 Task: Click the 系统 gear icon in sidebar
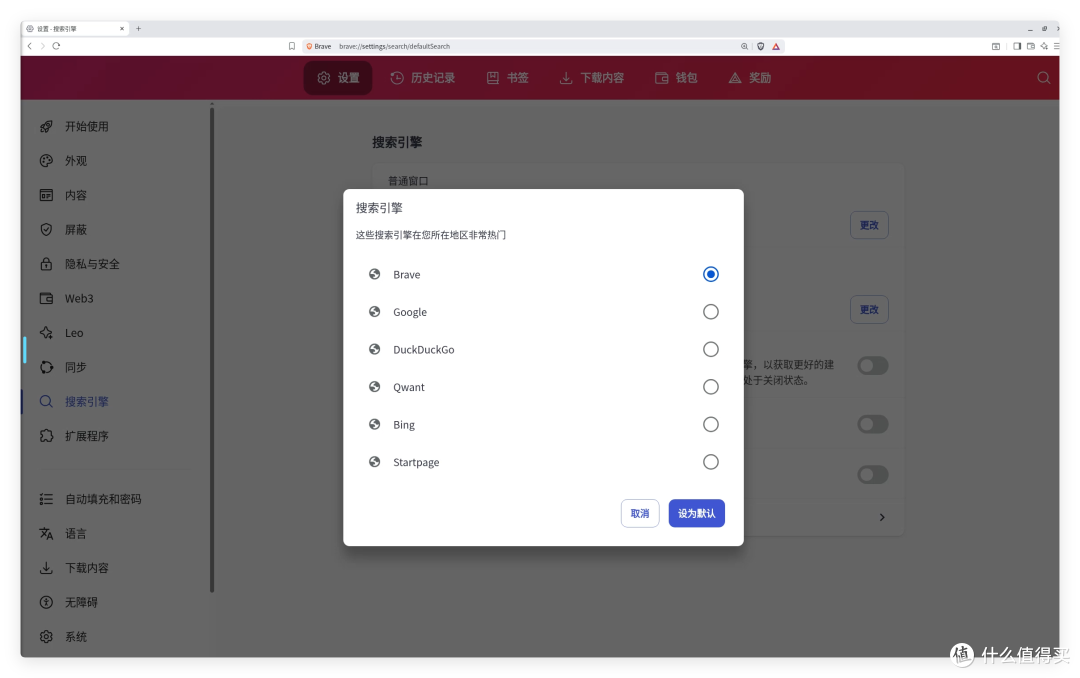[46, 637]
